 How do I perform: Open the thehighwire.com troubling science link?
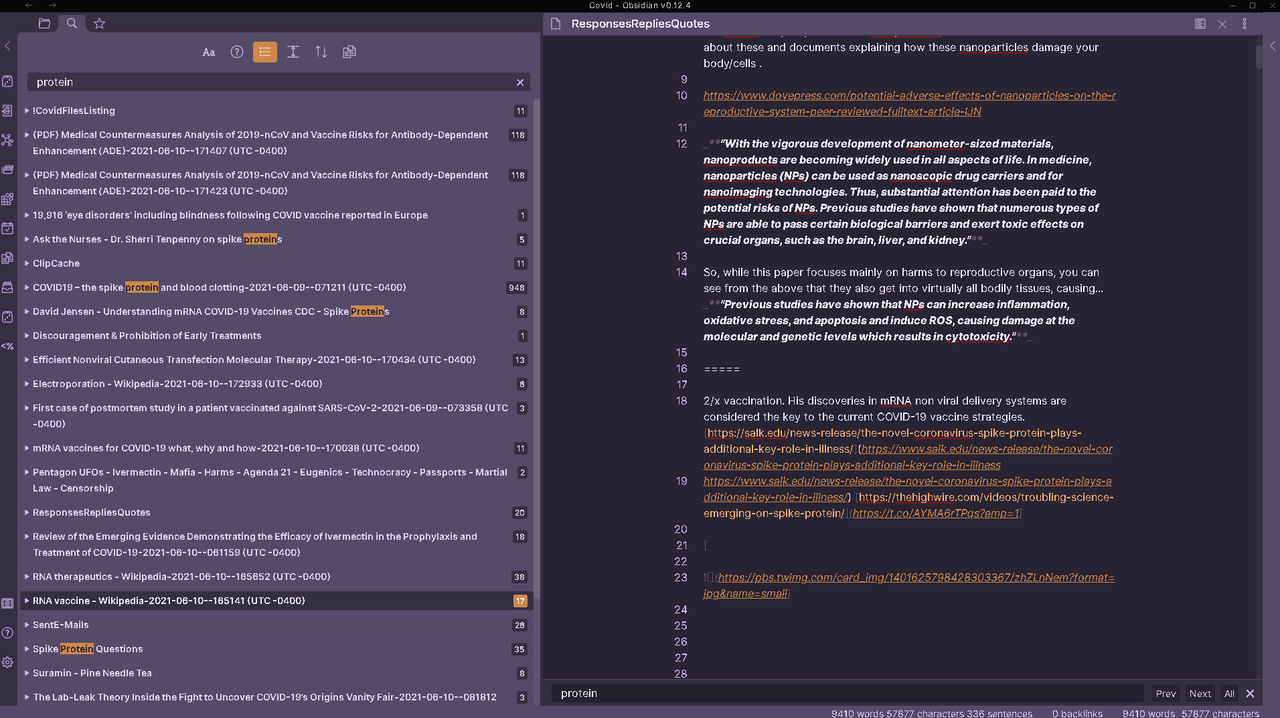908,505
